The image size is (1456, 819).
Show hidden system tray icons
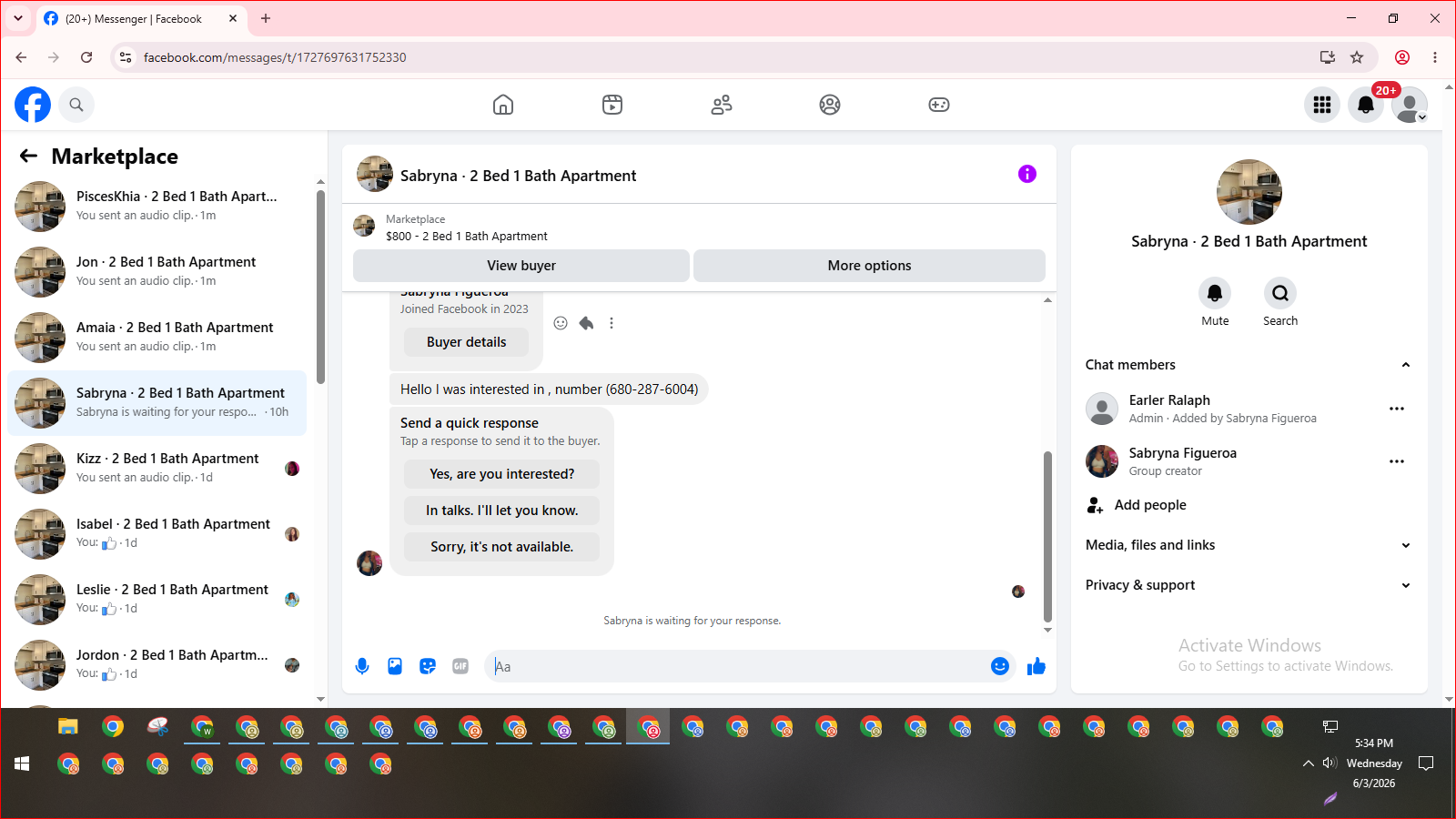tap(1308, 763)
